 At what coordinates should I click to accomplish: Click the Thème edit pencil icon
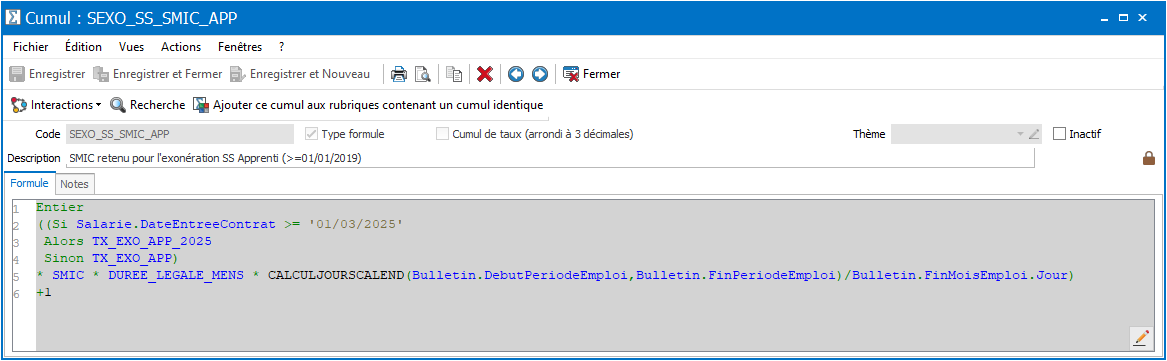click(1033, 135)
